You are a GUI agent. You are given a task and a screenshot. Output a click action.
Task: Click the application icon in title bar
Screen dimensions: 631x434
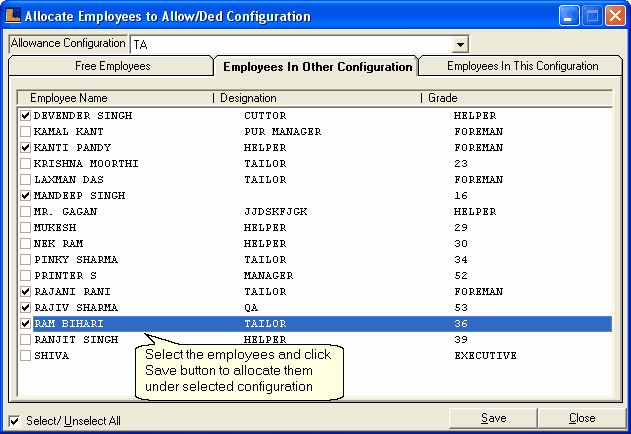[13, 16]
